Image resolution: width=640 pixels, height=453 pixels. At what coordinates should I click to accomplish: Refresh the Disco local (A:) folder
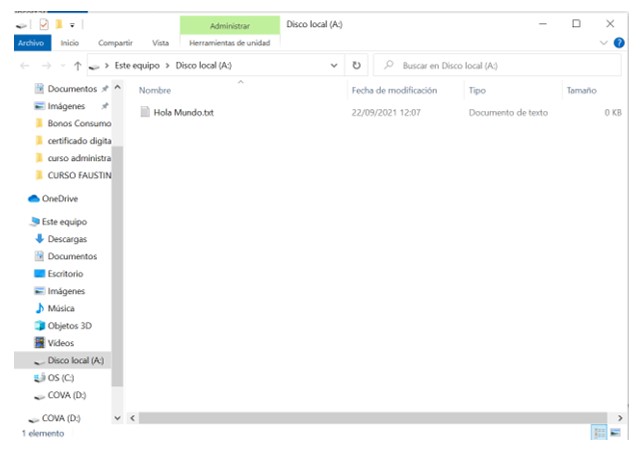tap(357, 65)
